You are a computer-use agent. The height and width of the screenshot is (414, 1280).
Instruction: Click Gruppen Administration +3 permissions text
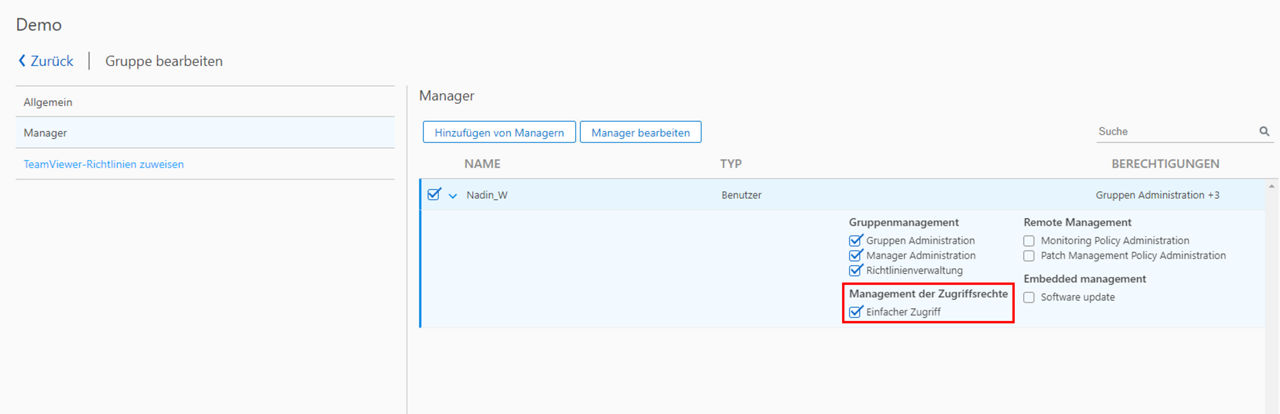click(x=1157, y=195)
